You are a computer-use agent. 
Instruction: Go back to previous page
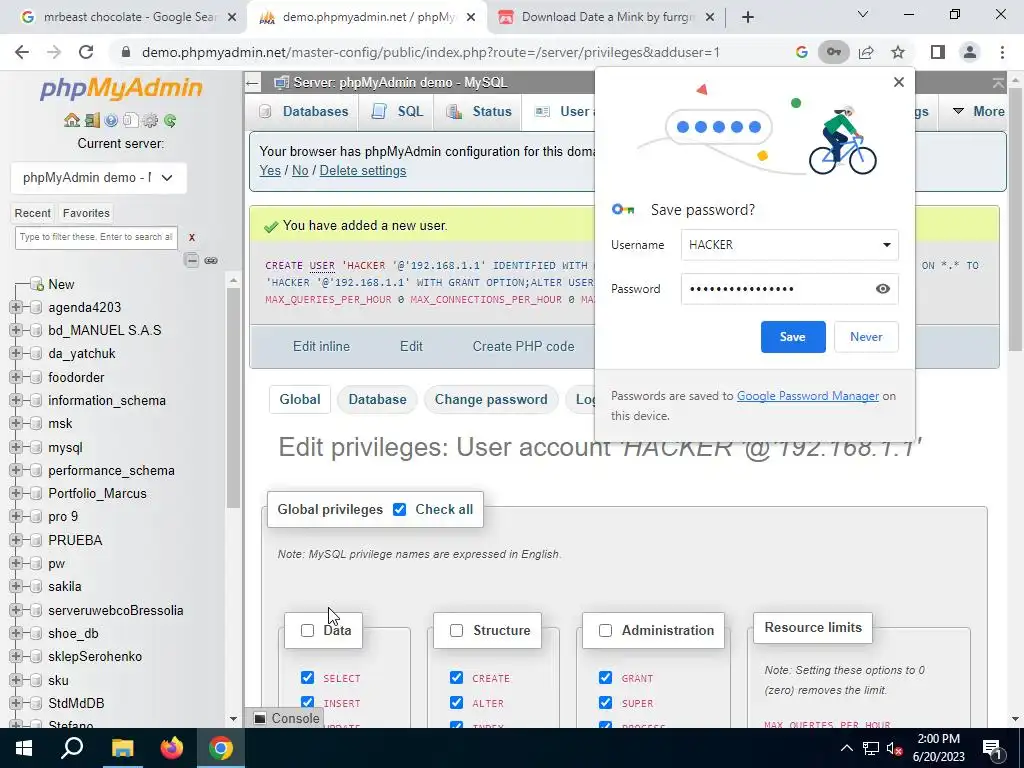coord(22,52)
